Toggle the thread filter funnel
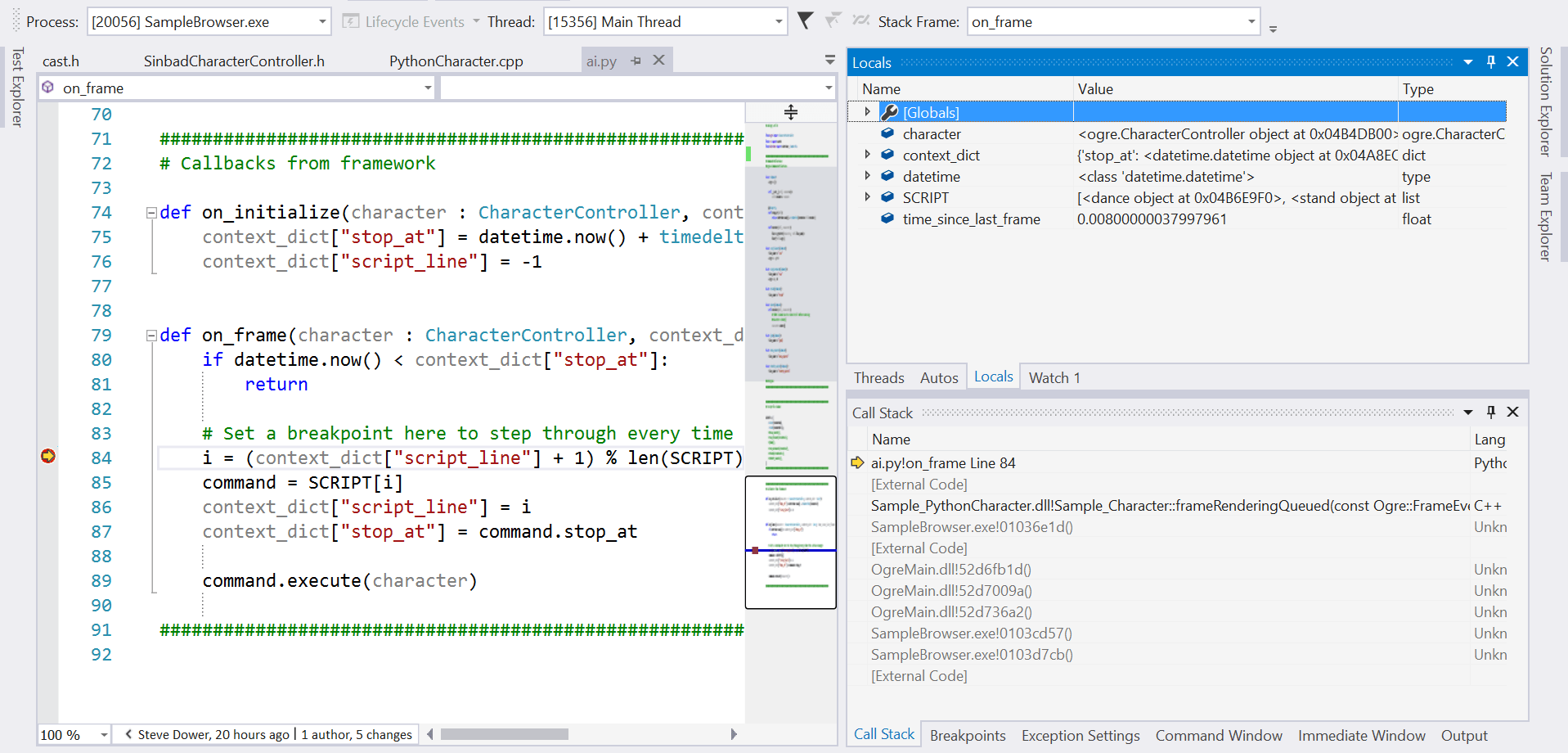This screenshot has height=753, width=1568. tap(805, 21)
